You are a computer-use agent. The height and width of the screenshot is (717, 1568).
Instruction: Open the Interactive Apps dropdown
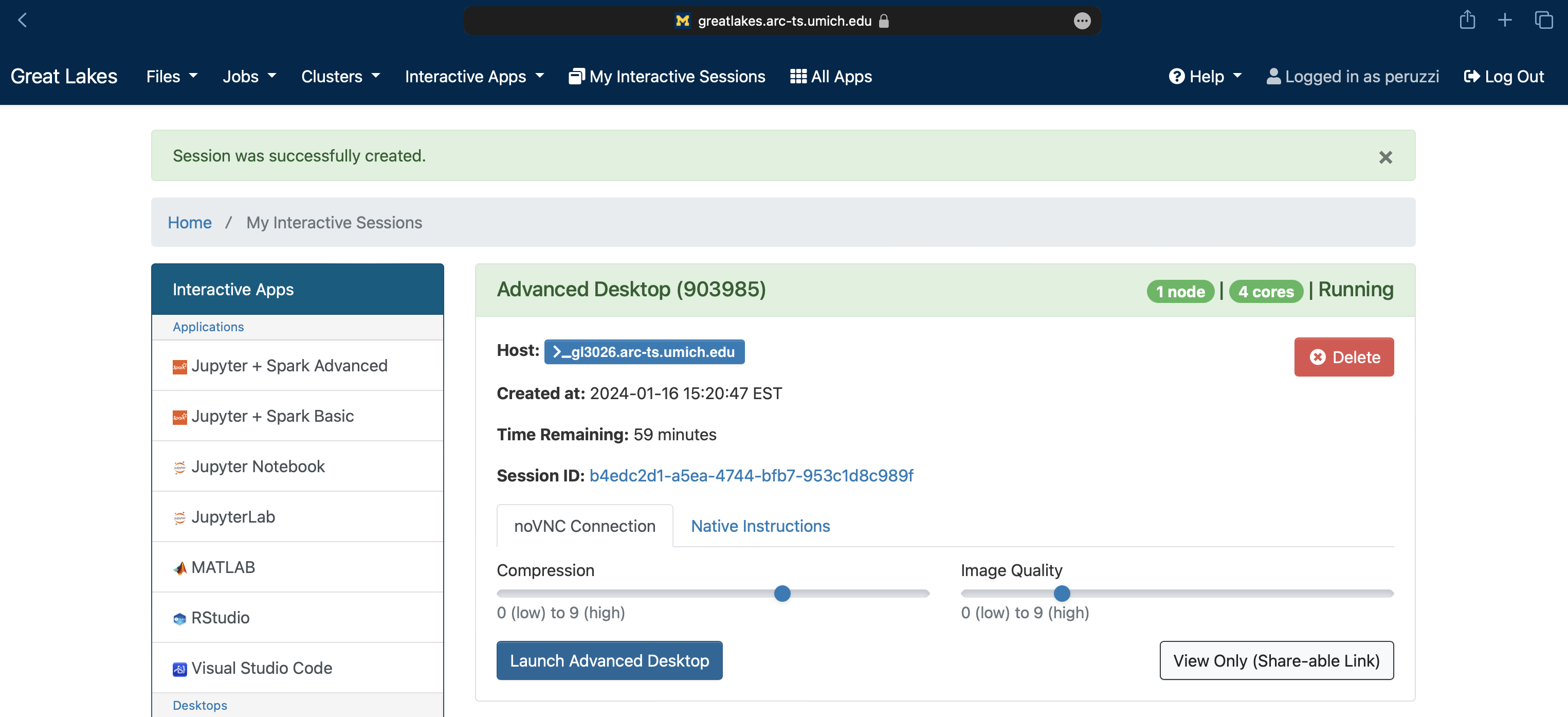(474, 76)
